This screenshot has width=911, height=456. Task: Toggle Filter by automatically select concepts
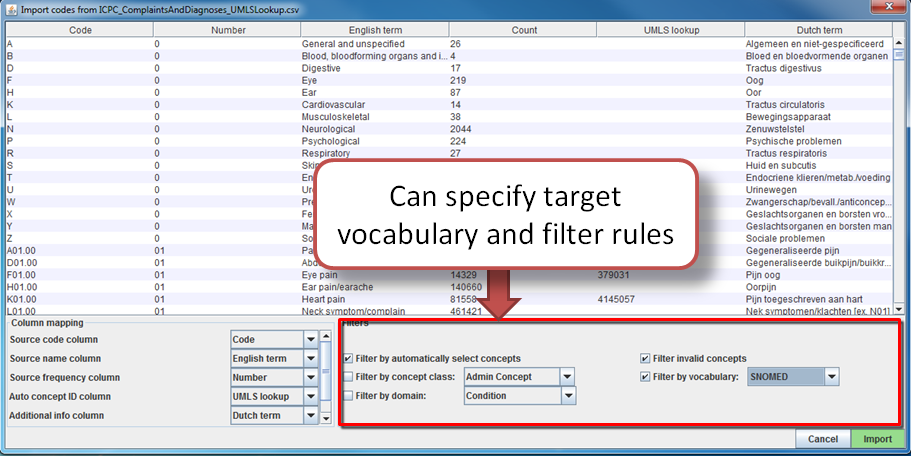click(348, 358)
